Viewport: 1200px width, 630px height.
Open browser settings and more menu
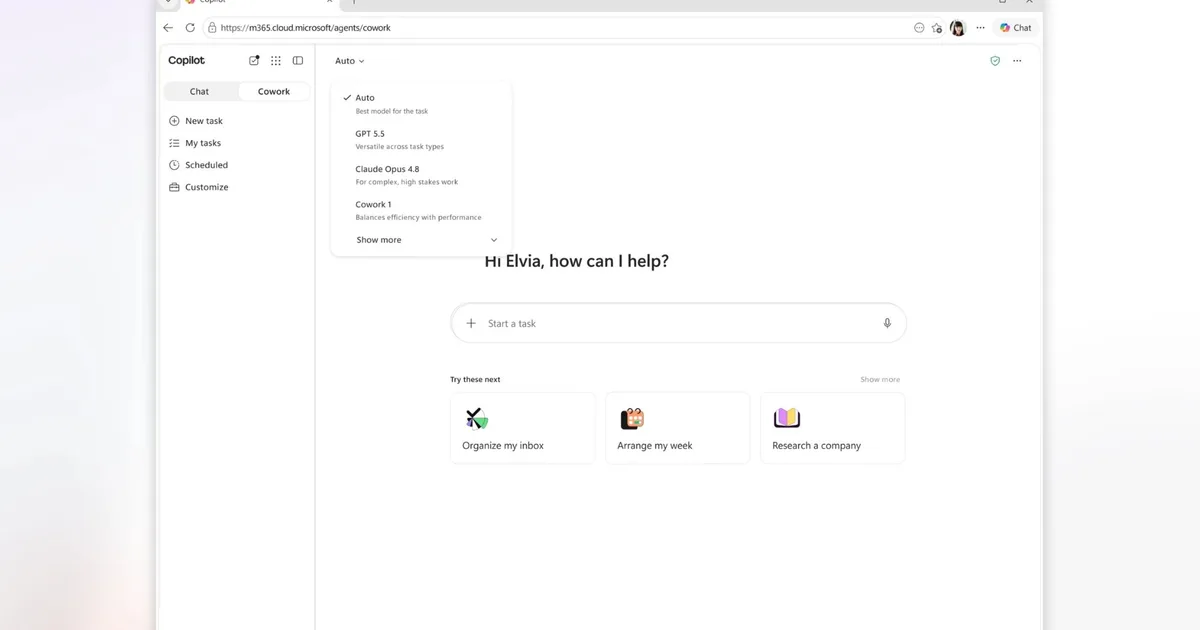coord(980,28)
